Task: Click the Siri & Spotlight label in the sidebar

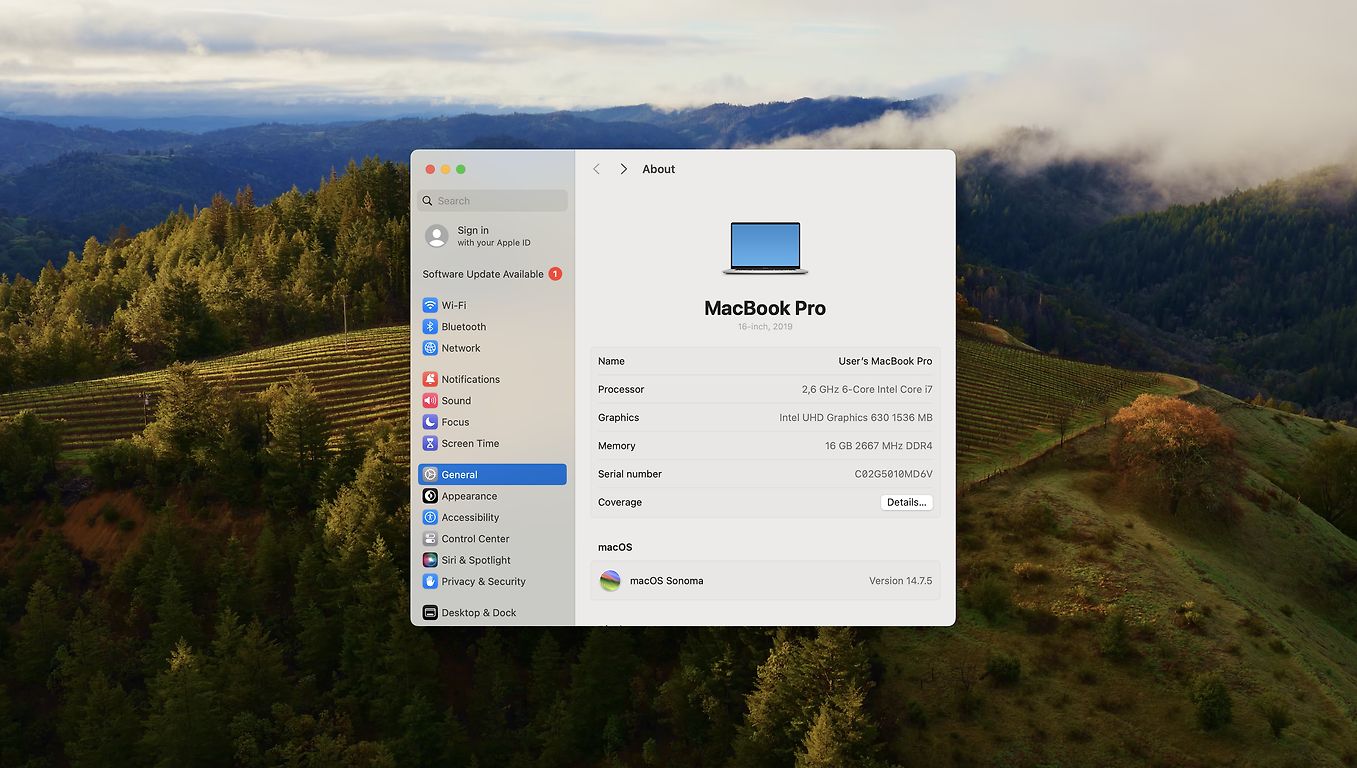Action: (x=476, y=560)
